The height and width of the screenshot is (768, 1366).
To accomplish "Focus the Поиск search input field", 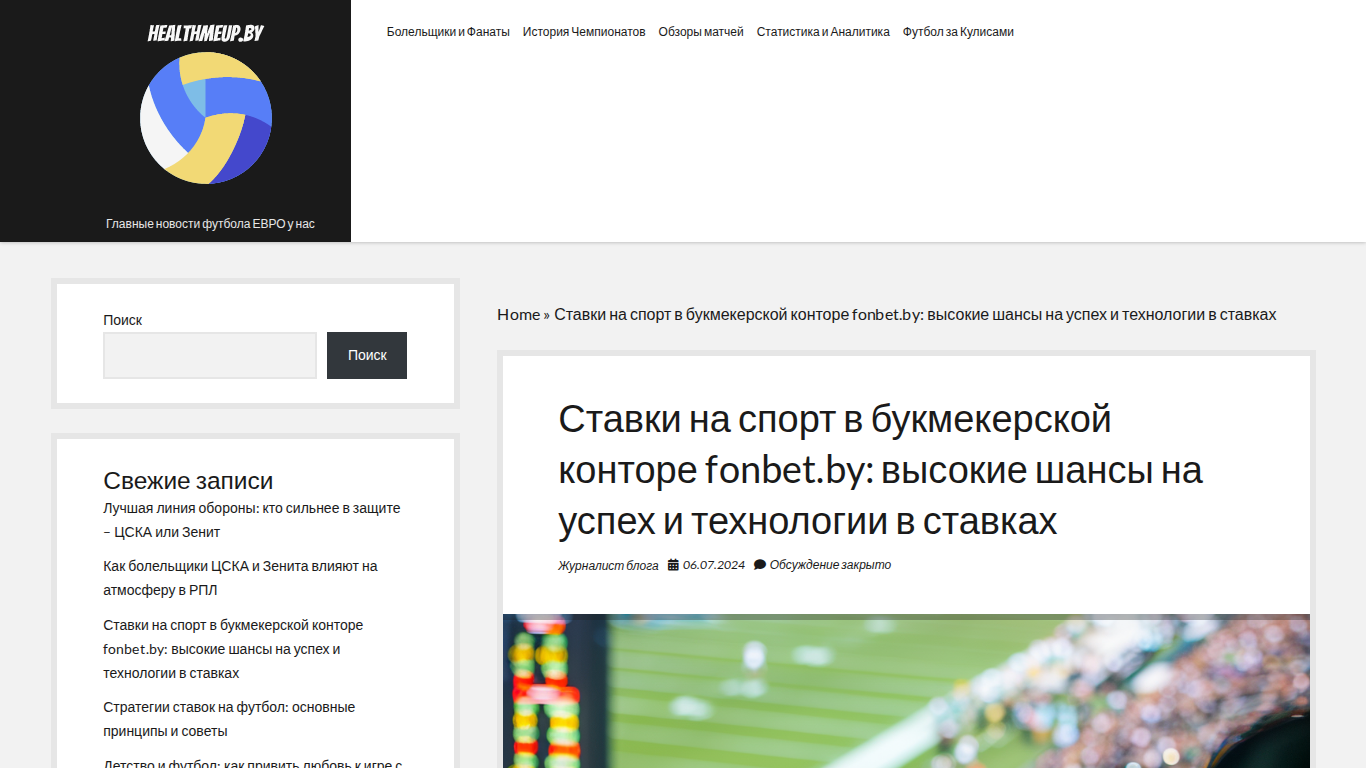I will pos(210,355).
